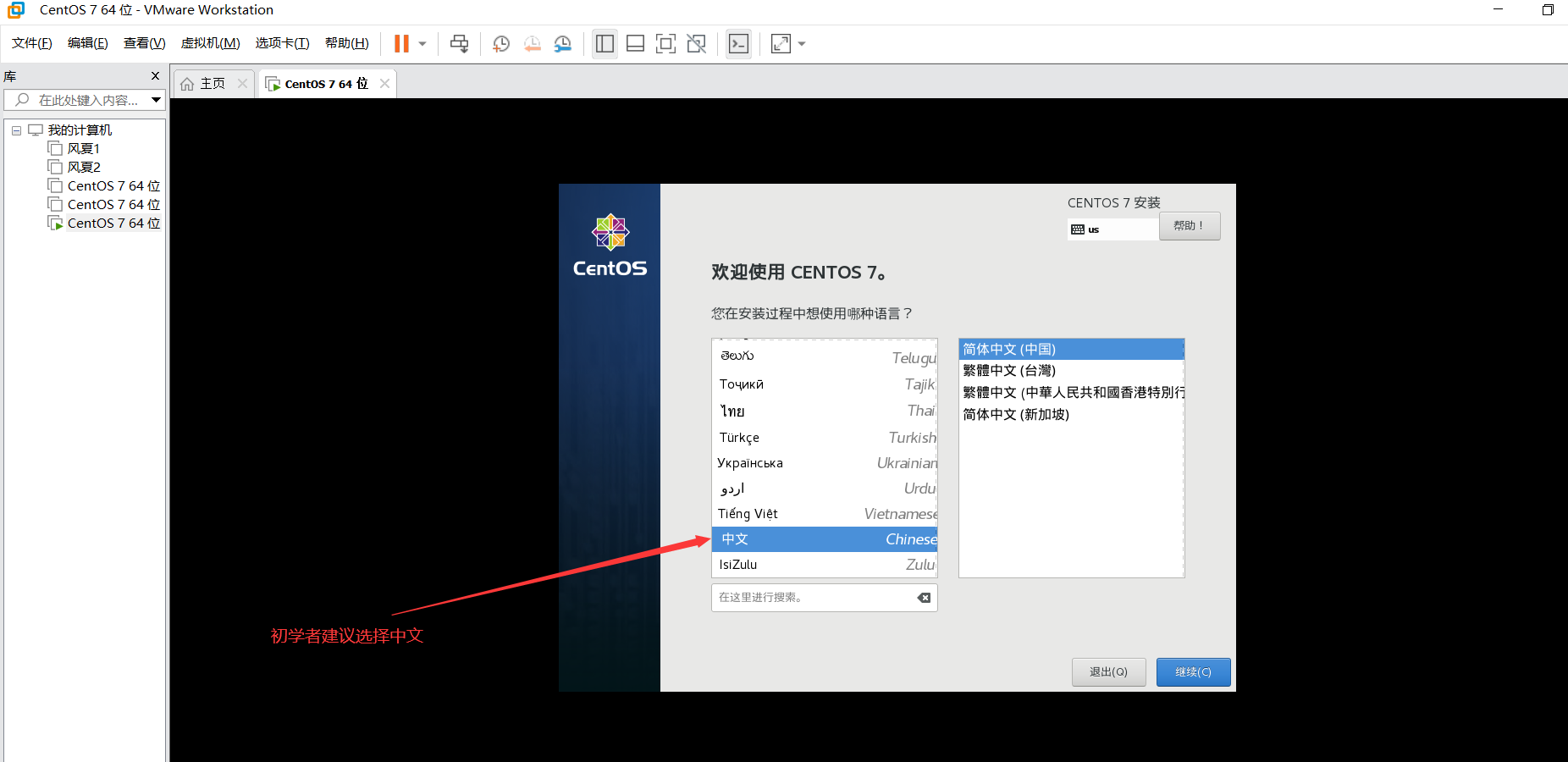Open the 虚拟机 menu
Image resolution: width=1568 pixels, height=762 pixels.
211,43
